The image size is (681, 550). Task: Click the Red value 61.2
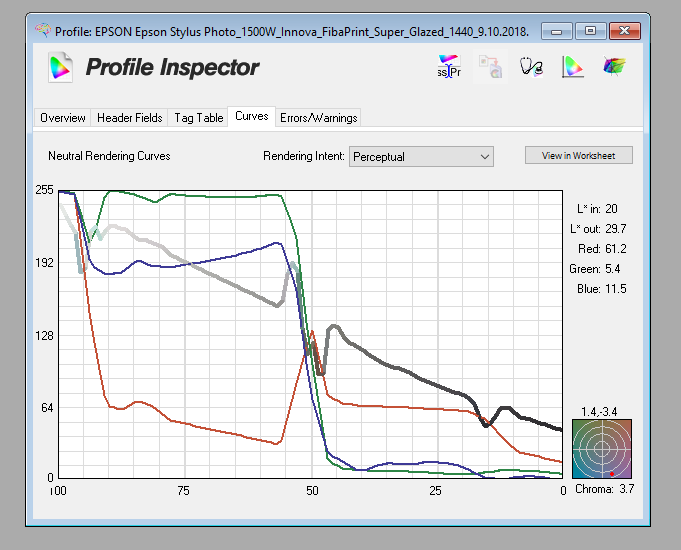pos(616,249)
